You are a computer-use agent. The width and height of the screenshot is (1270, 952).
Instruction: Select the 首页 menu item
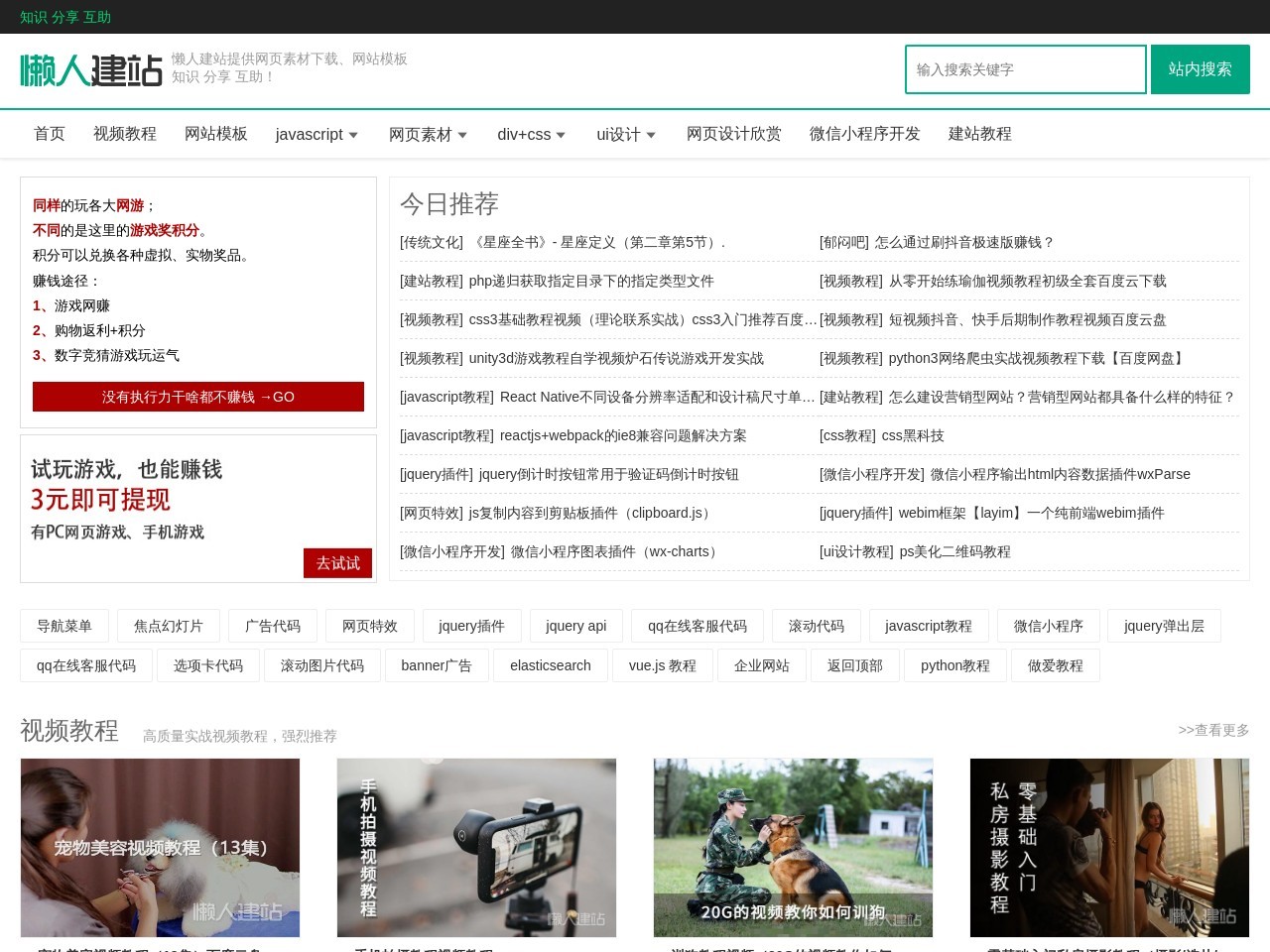click(49, 134)
